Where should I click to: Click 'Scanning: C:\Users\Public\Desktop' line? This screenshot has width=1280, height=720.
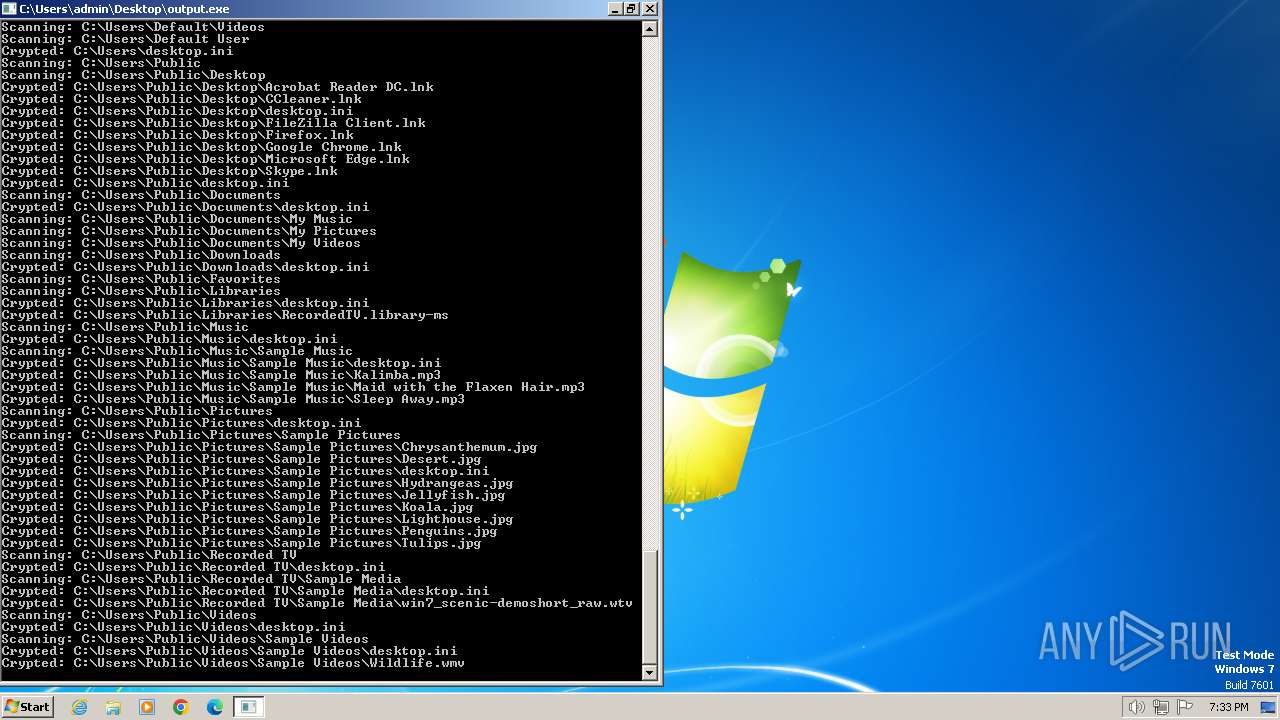[x=133, y=75]
